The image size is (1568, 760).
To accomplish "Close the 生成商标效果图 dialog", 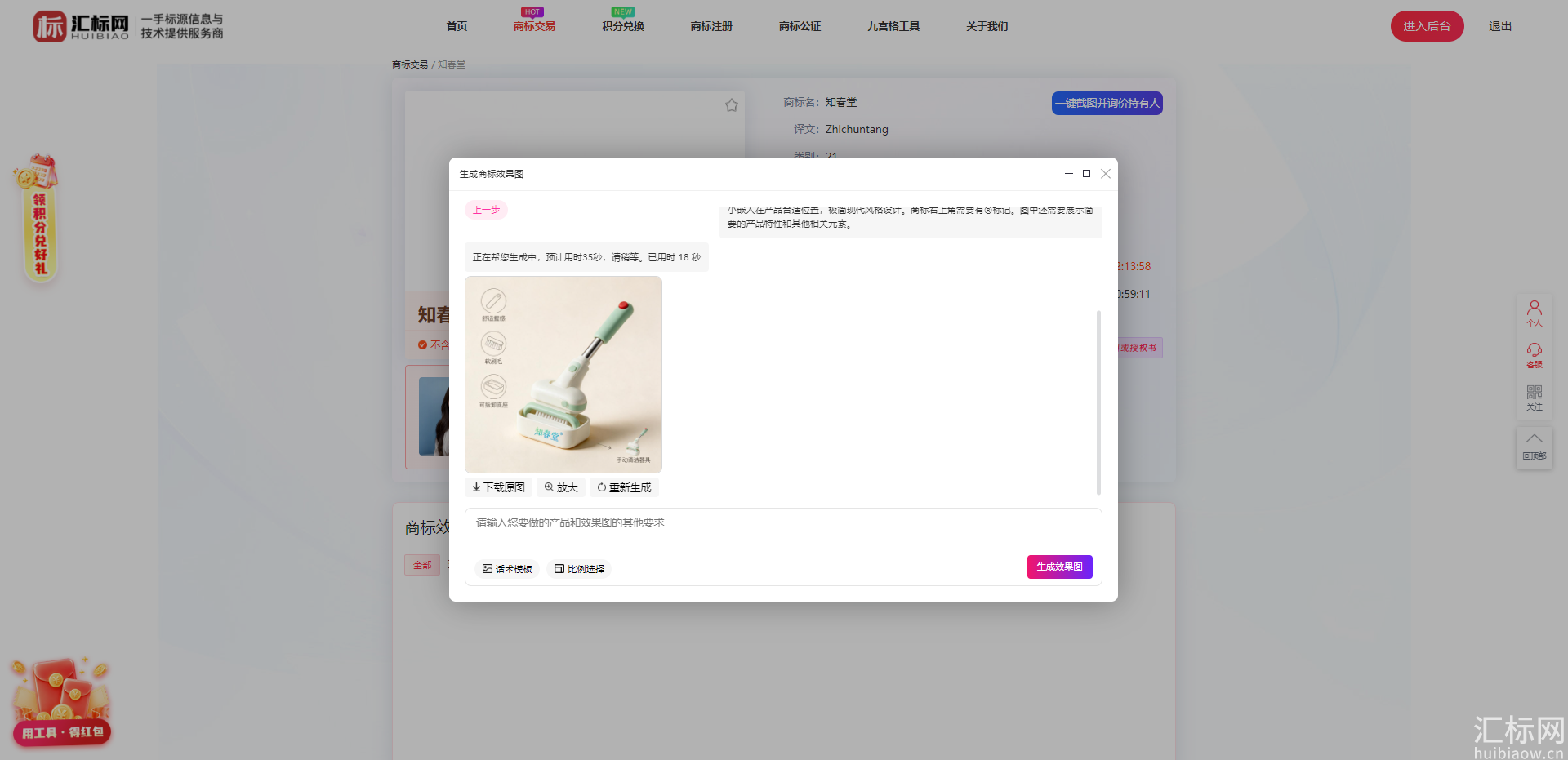I will [1106, 174].
